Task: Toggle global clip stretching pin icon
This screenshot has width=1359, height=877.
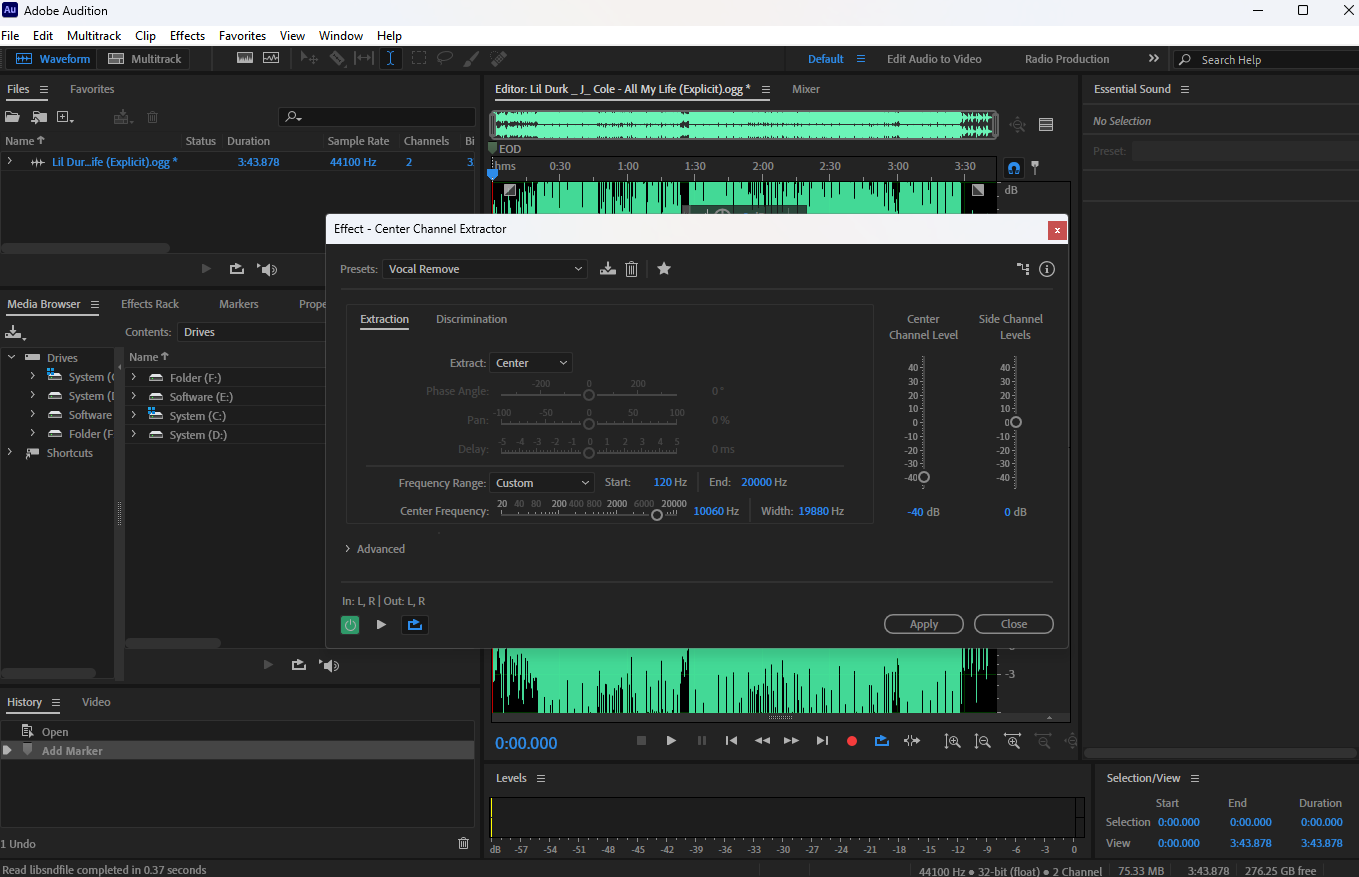Action: pos(1035,168)
